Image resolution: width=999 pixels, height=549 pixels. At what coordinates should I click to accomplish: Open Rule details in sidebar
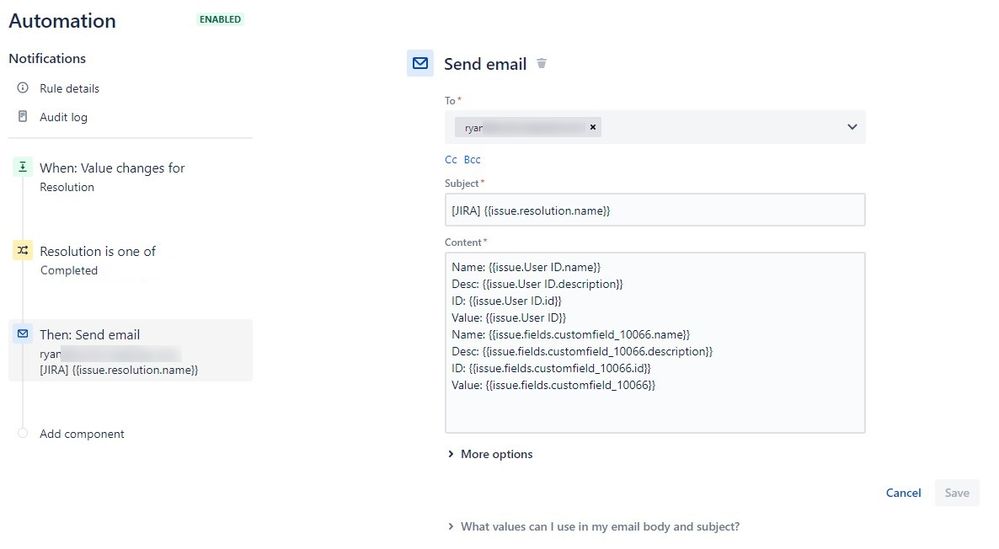click(69, 89)
